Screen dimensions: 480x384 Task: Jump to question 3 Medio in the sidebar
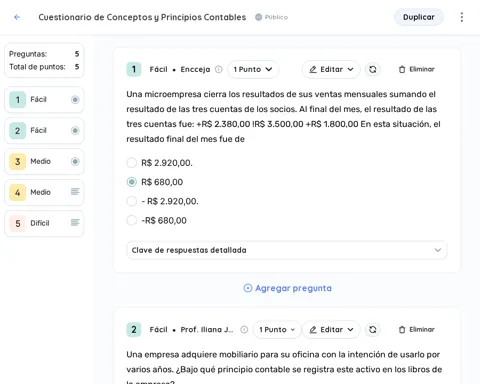[44, 162]
